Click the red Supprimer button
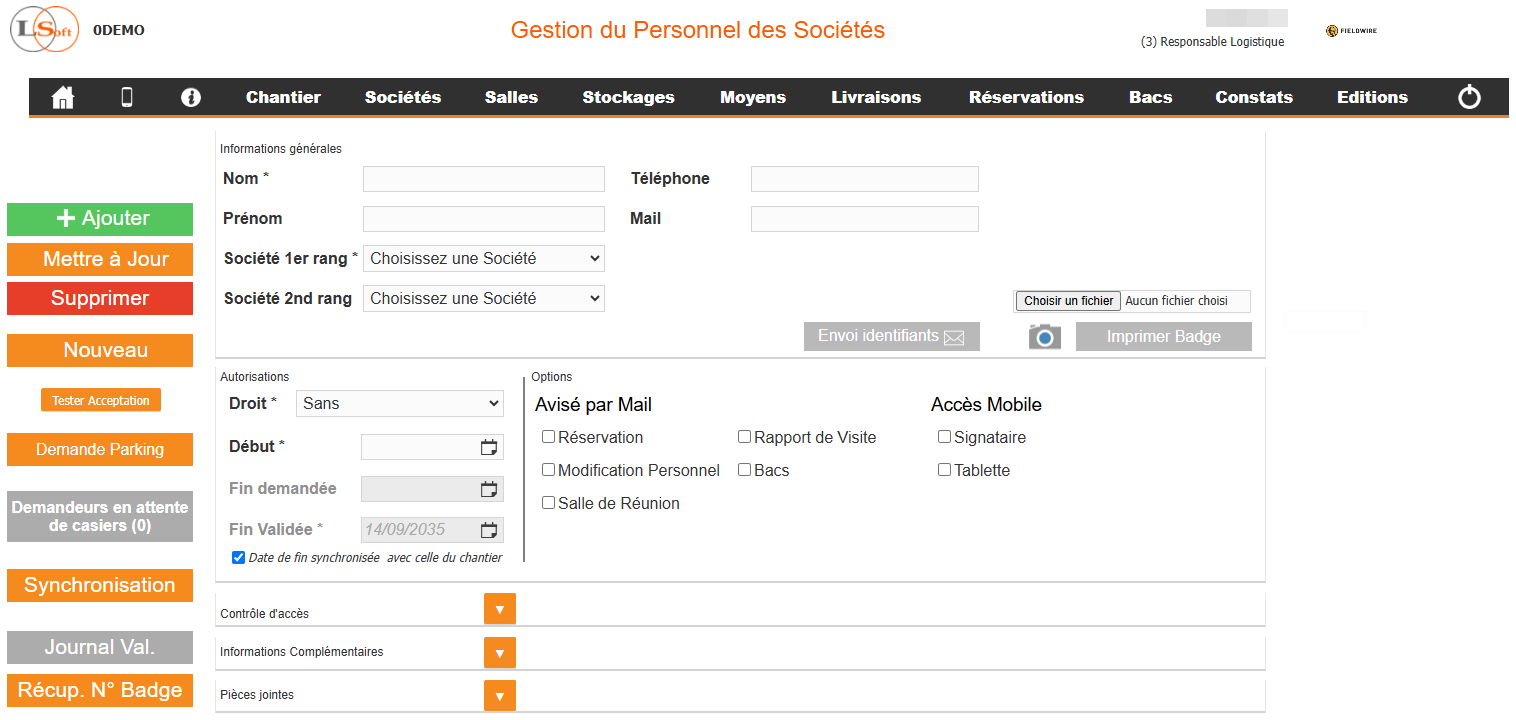This screenshot has width=1516, height=720. click(100, 298)
